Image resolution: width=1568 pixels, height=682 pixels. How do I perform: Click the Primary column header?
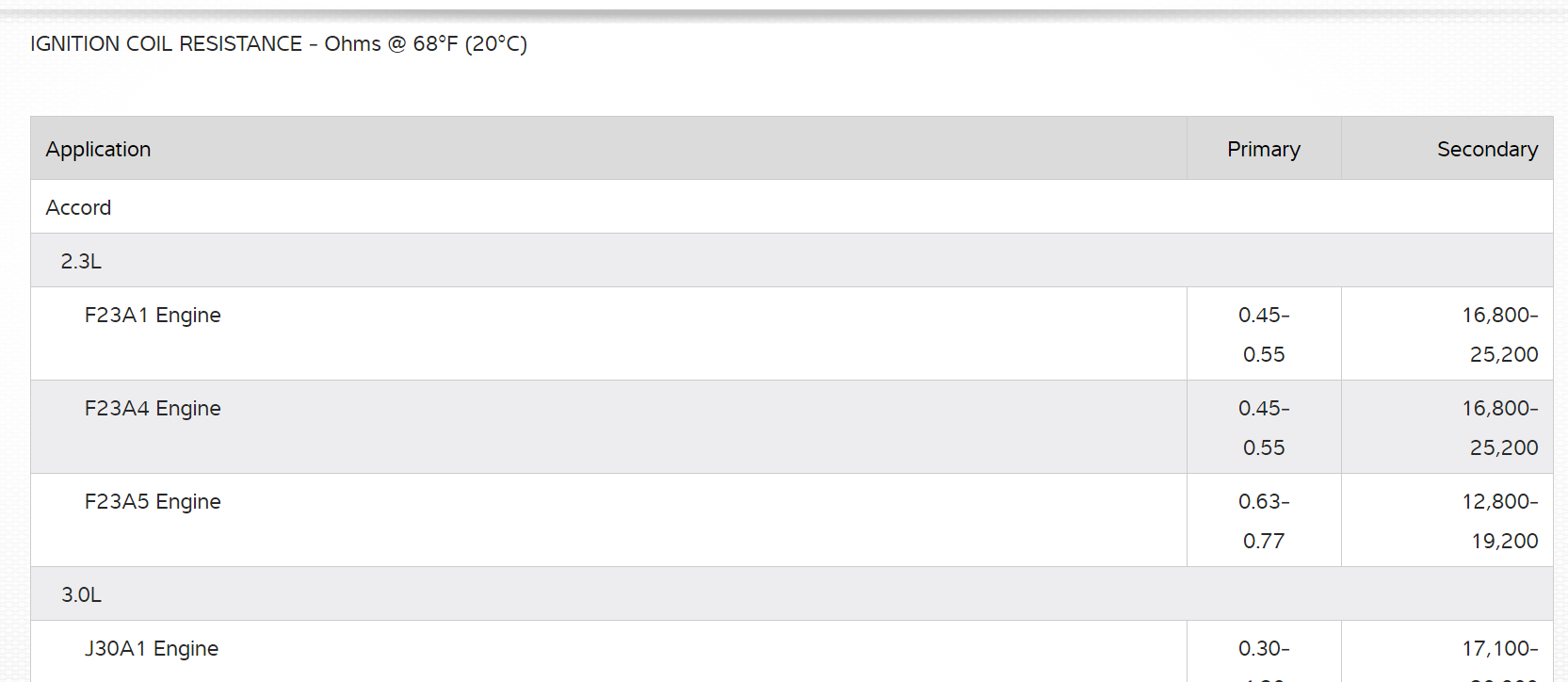pyautogui.click(x=1263, y=149)
